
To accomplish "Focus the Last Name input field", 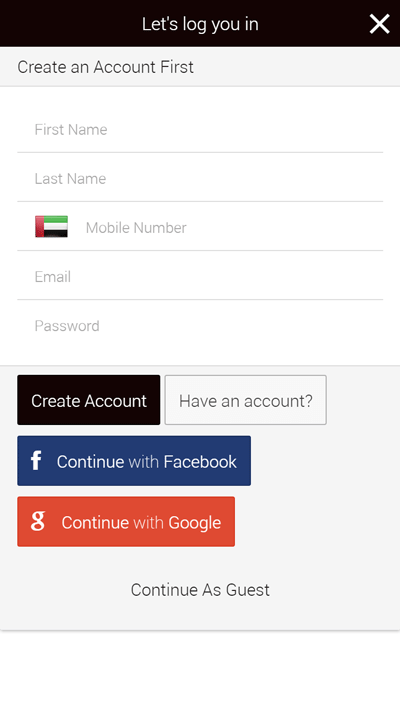I will [x=200, y=178].
